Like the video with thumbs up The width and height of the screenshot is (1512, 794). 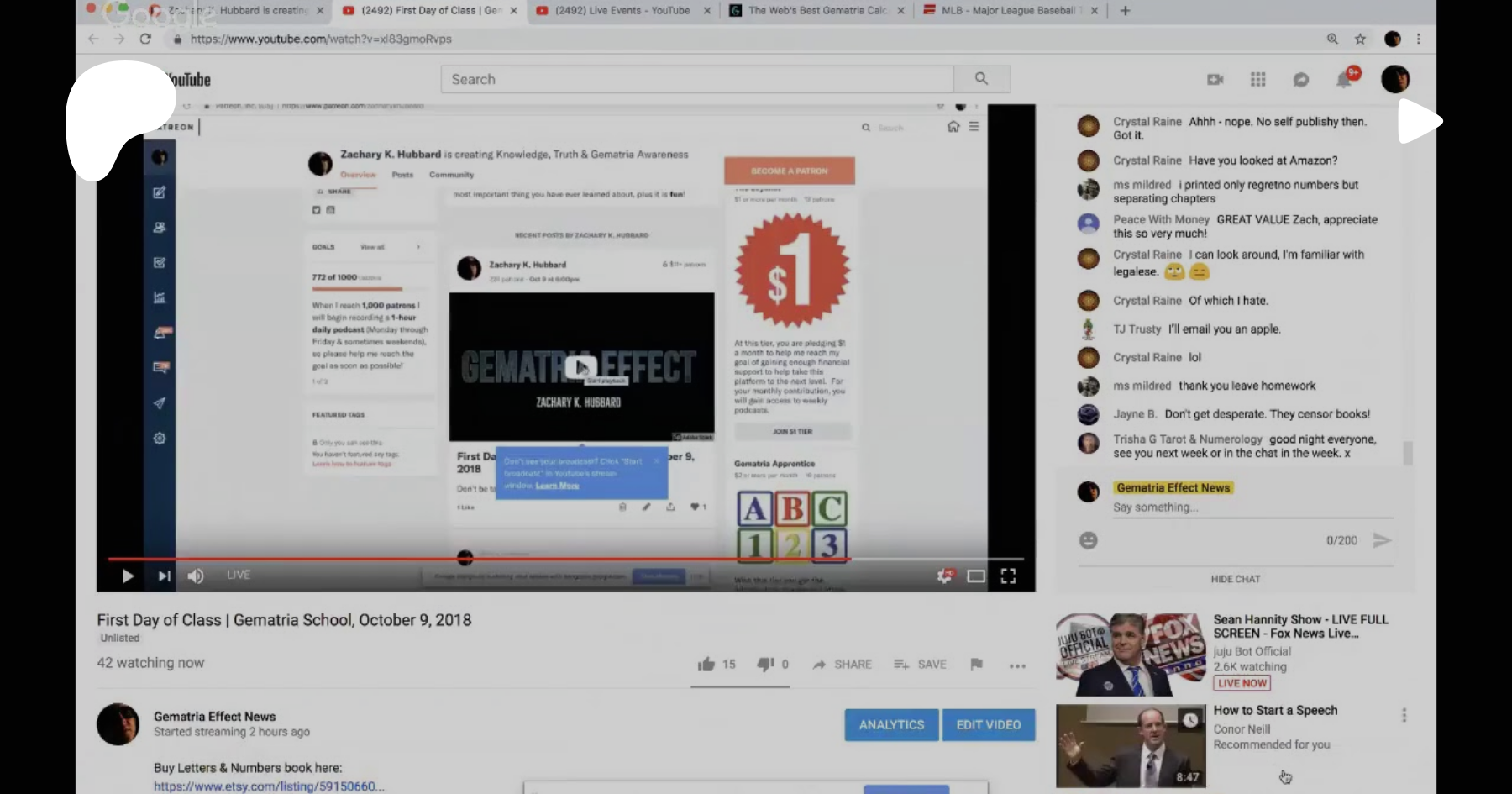pos(706,665)
